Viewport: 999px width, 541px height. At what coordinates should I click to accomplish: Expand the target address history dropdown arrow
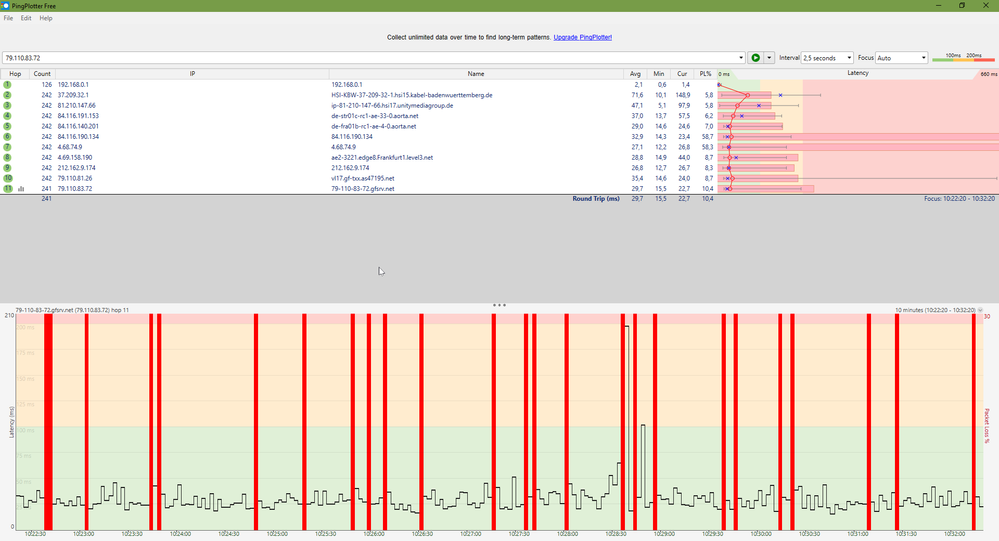click(x=741, y=58)
